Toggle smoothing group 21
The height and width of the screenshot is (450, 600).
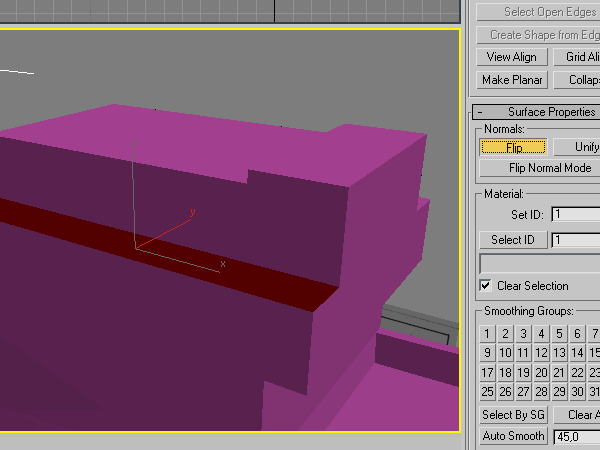[559, 372]
